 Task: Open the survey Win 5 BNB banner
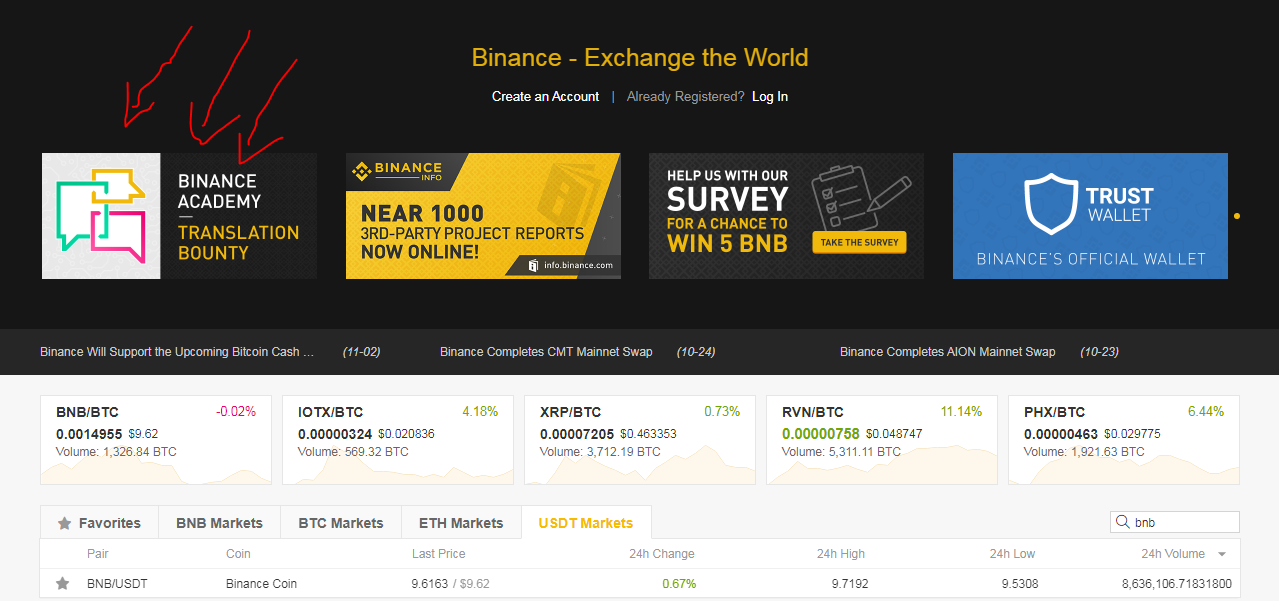click(x=786, y=216)
